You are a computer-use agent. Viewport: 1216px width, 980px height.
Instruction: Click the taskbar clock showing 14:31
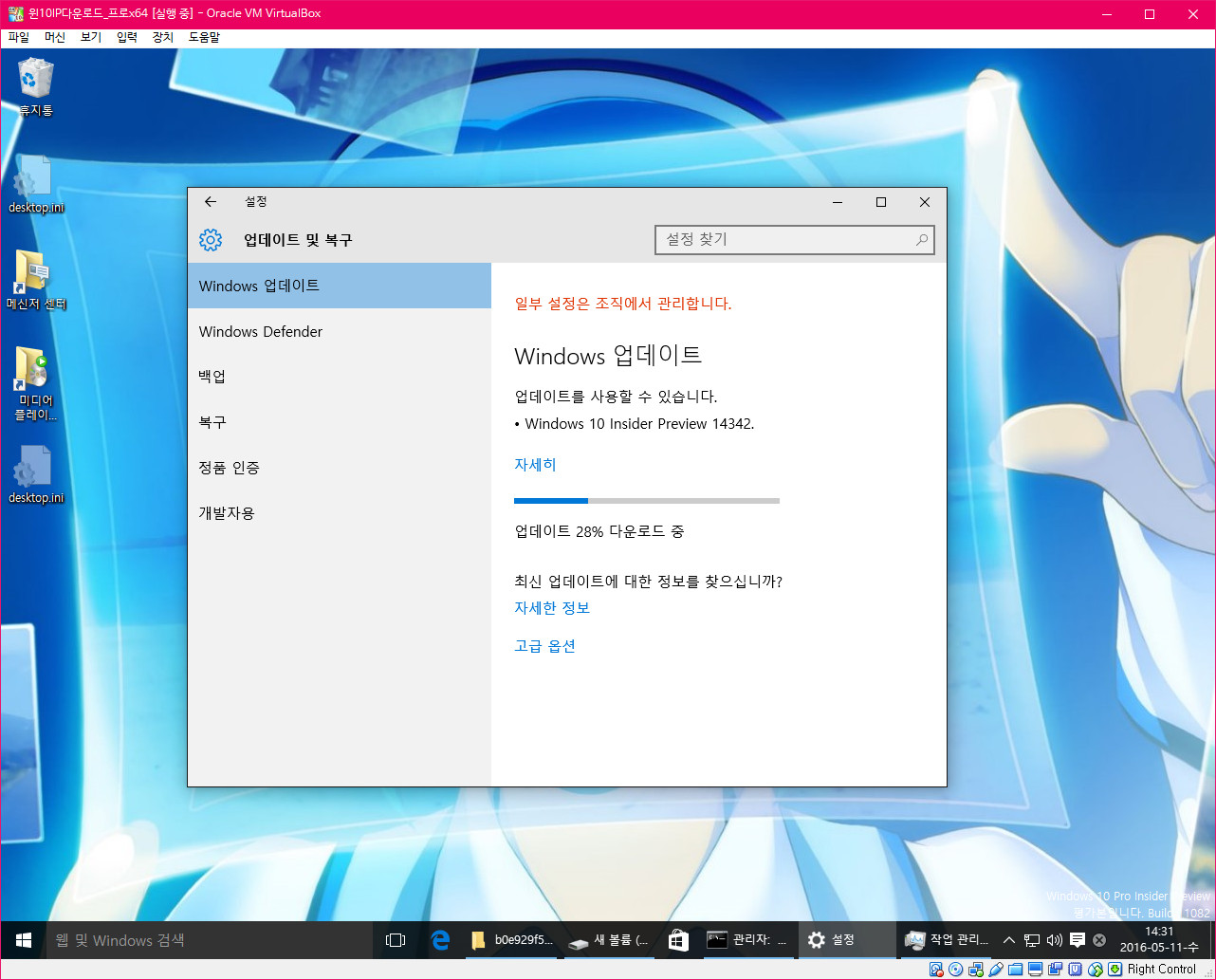click(1158, 940)
